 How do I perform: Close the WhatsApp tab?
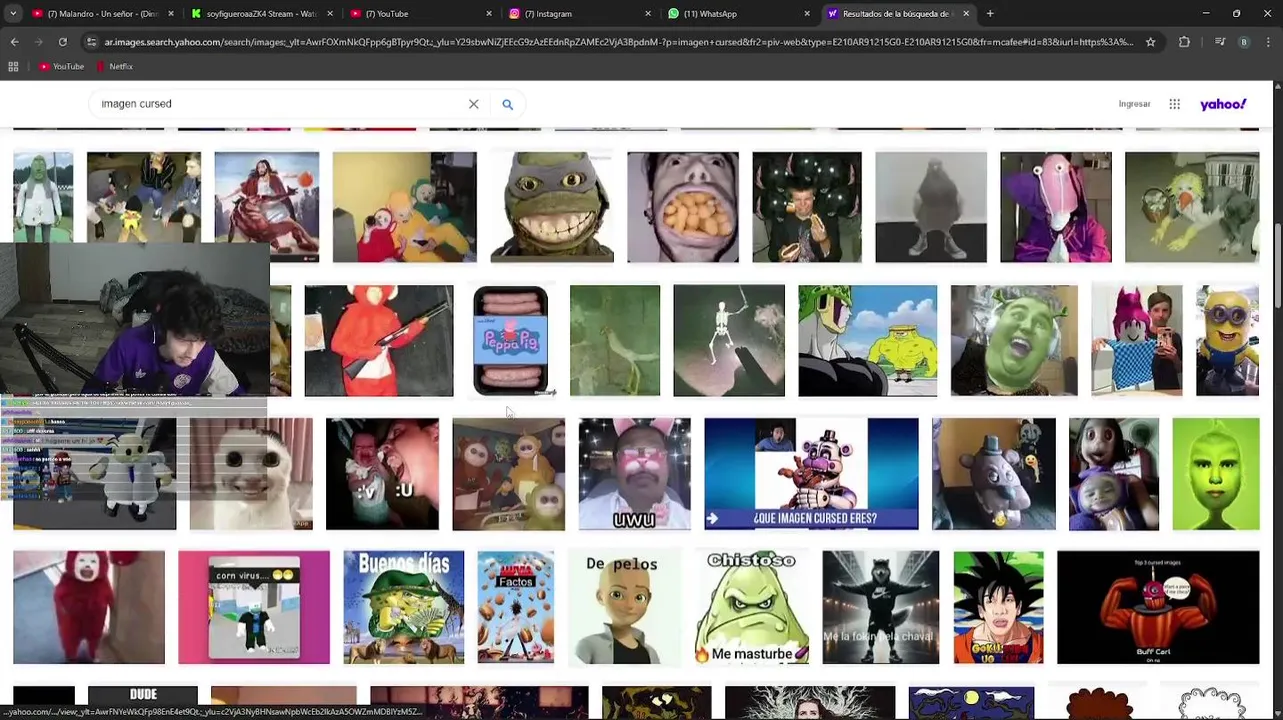pos(807,14)
